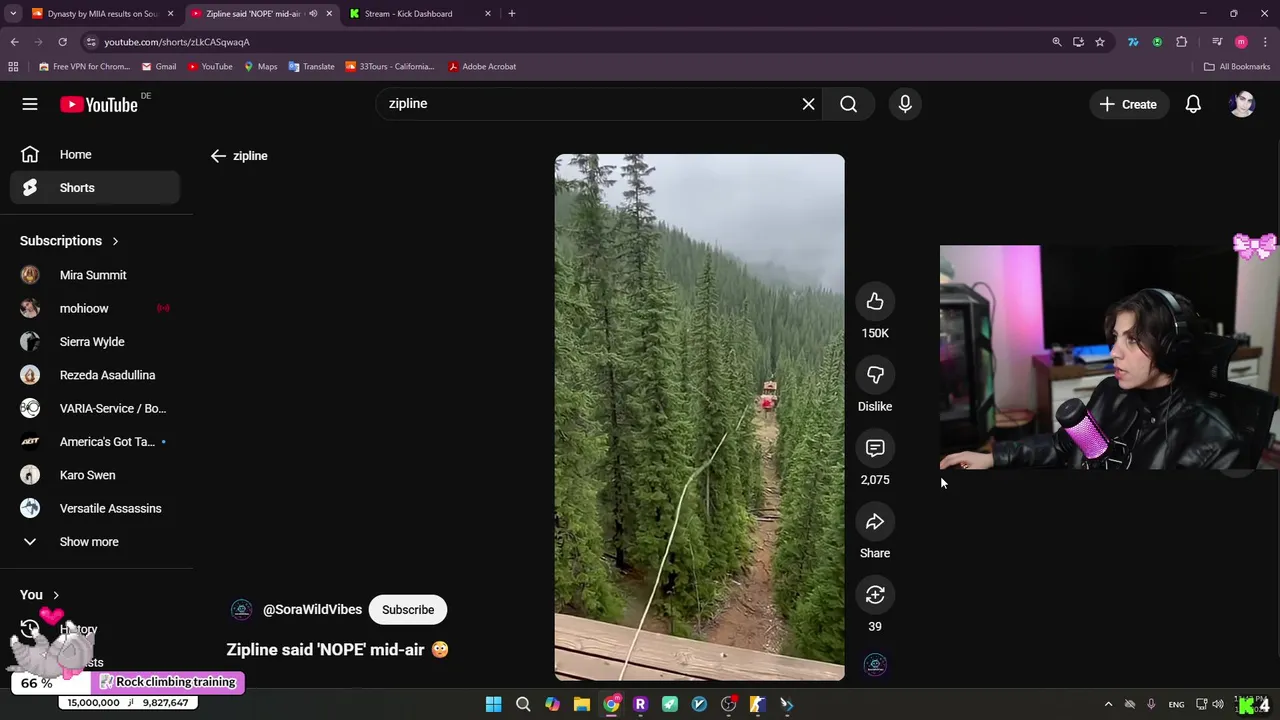Open the Windows Start menu
The height and width of the screenshot is (720, 1280).
point(493,704)
